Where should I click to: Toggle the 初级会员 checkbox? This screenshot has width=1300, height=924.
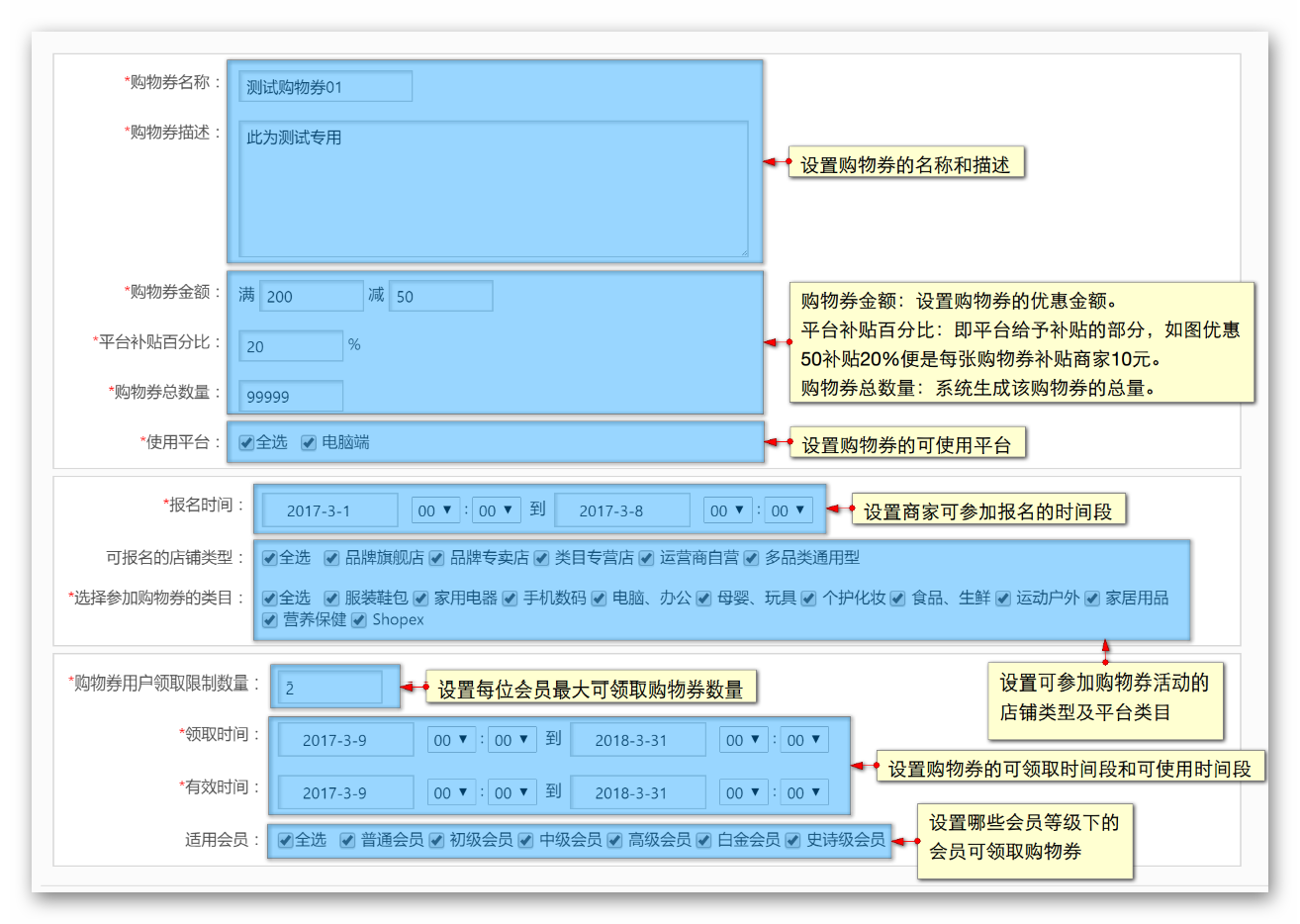(436, 840)
